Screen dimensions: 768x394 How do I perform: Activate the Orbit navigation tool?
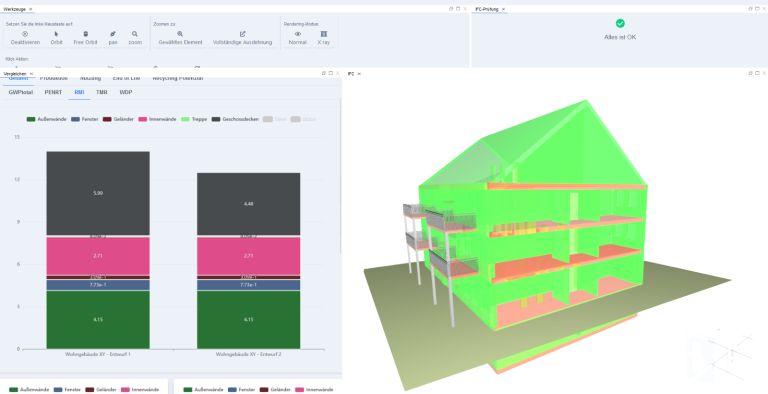(x=56, y=38)
